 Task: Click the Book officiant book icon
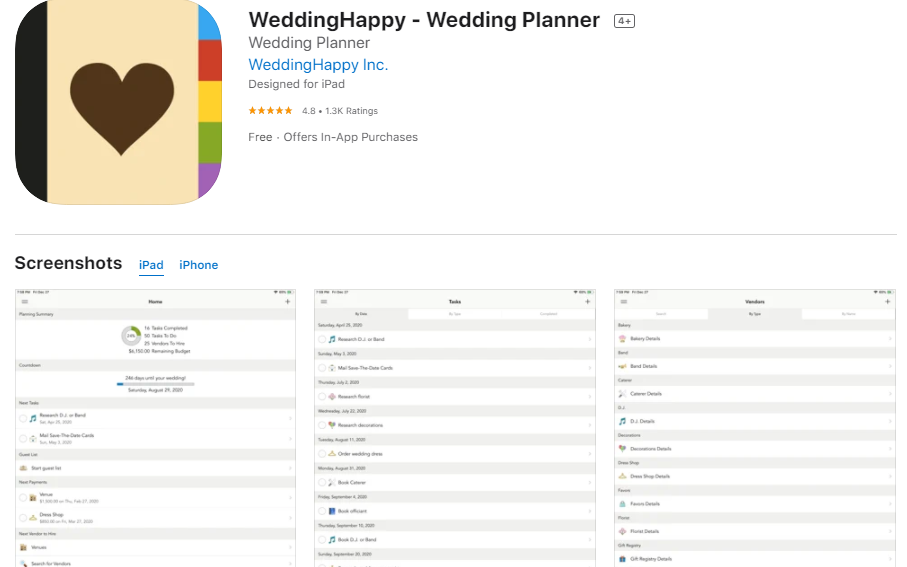[332, 511]
